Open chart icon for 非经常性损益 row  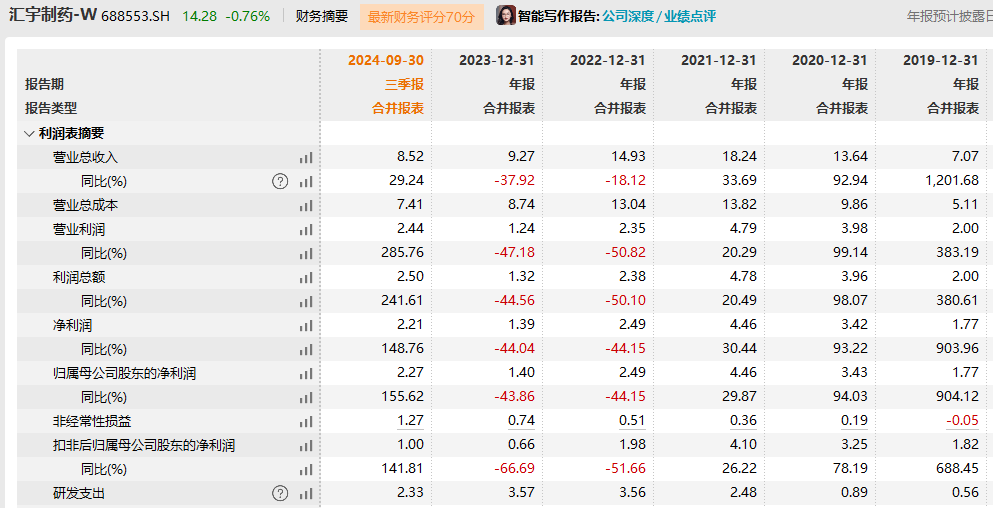pyautogui.click(x=306, y=422)
